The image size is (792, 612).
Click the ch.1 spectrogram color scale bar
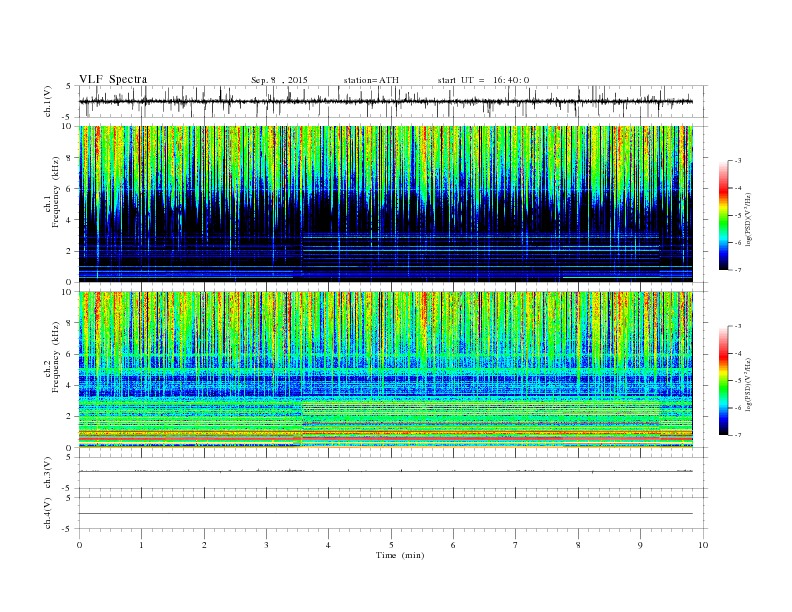pos(723,215)
